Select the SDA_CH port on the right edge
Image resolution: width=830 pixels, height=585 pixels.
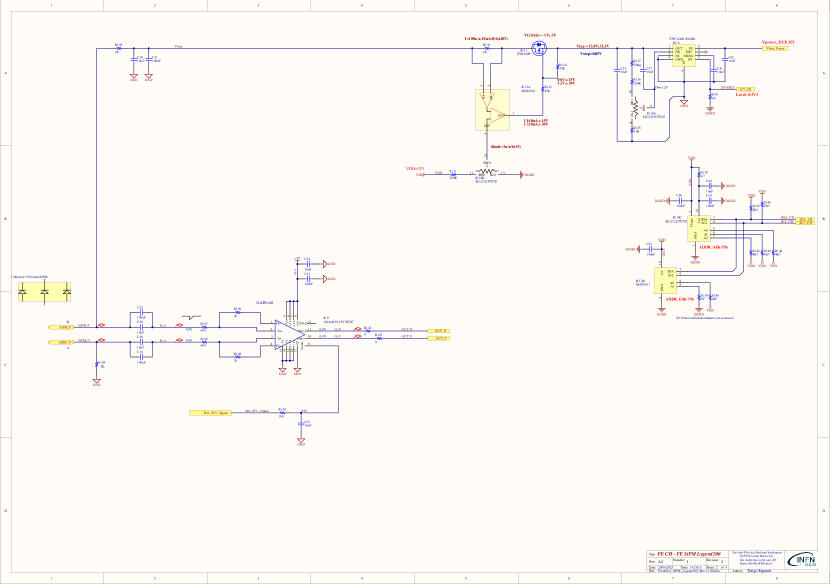pos(806,219)
